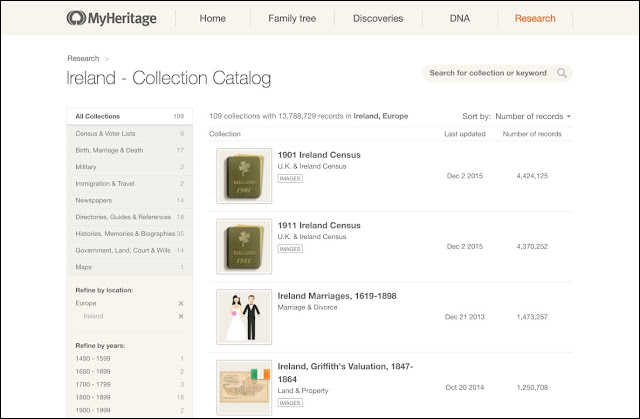Click IMAGES badge under 1901 Ireland Census
This screenshot has height=419, width=640.
[290, 178]
